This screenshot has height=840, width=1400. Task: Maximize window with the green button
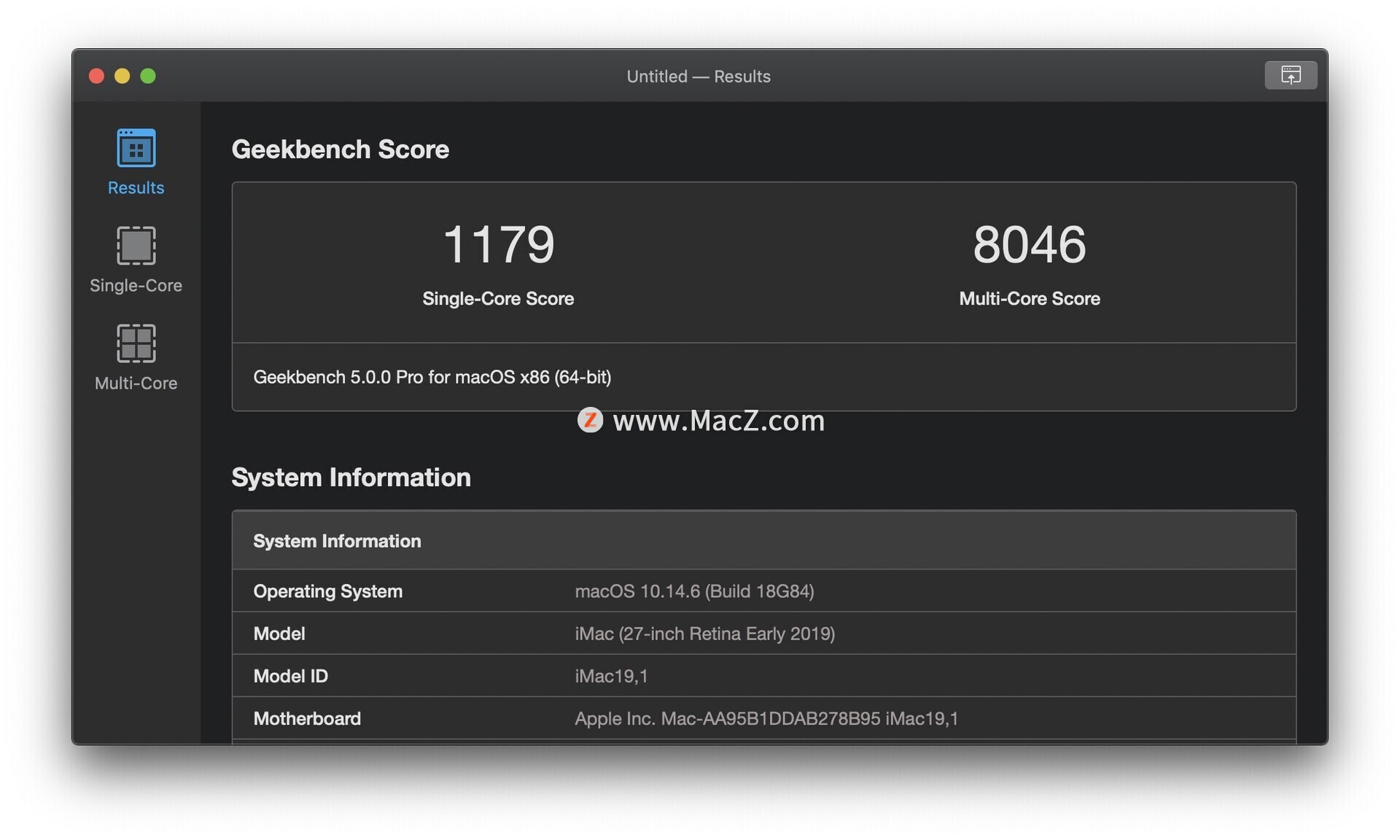[x=148, y=76]
